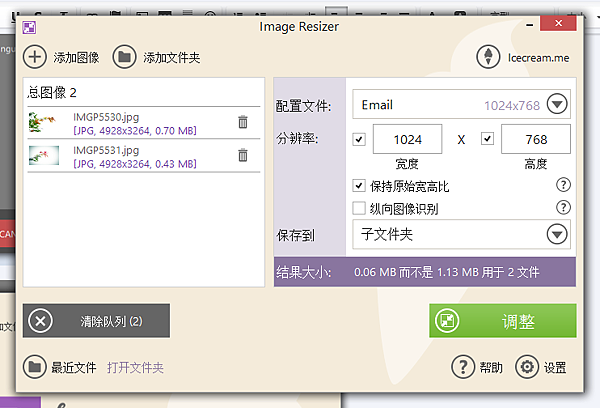Toggle the width checkbox next to 1024
600x408 pixels.
click(359, 139)
